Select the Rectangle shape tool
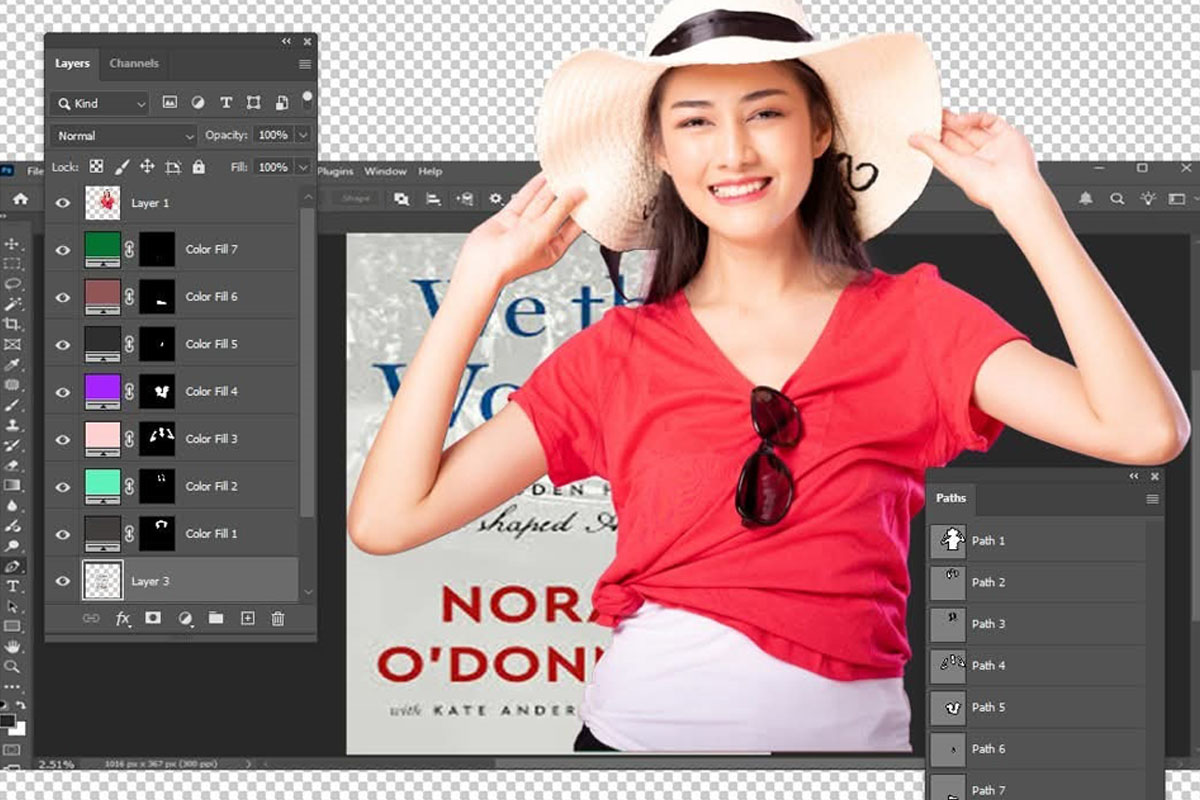 click(x=13, y=626)
